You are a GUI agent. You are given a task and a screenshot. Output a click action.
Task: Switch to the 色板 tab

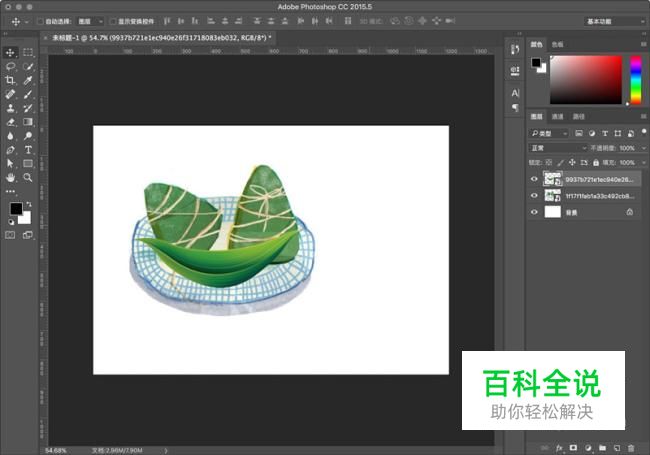[x=557, y=44]
